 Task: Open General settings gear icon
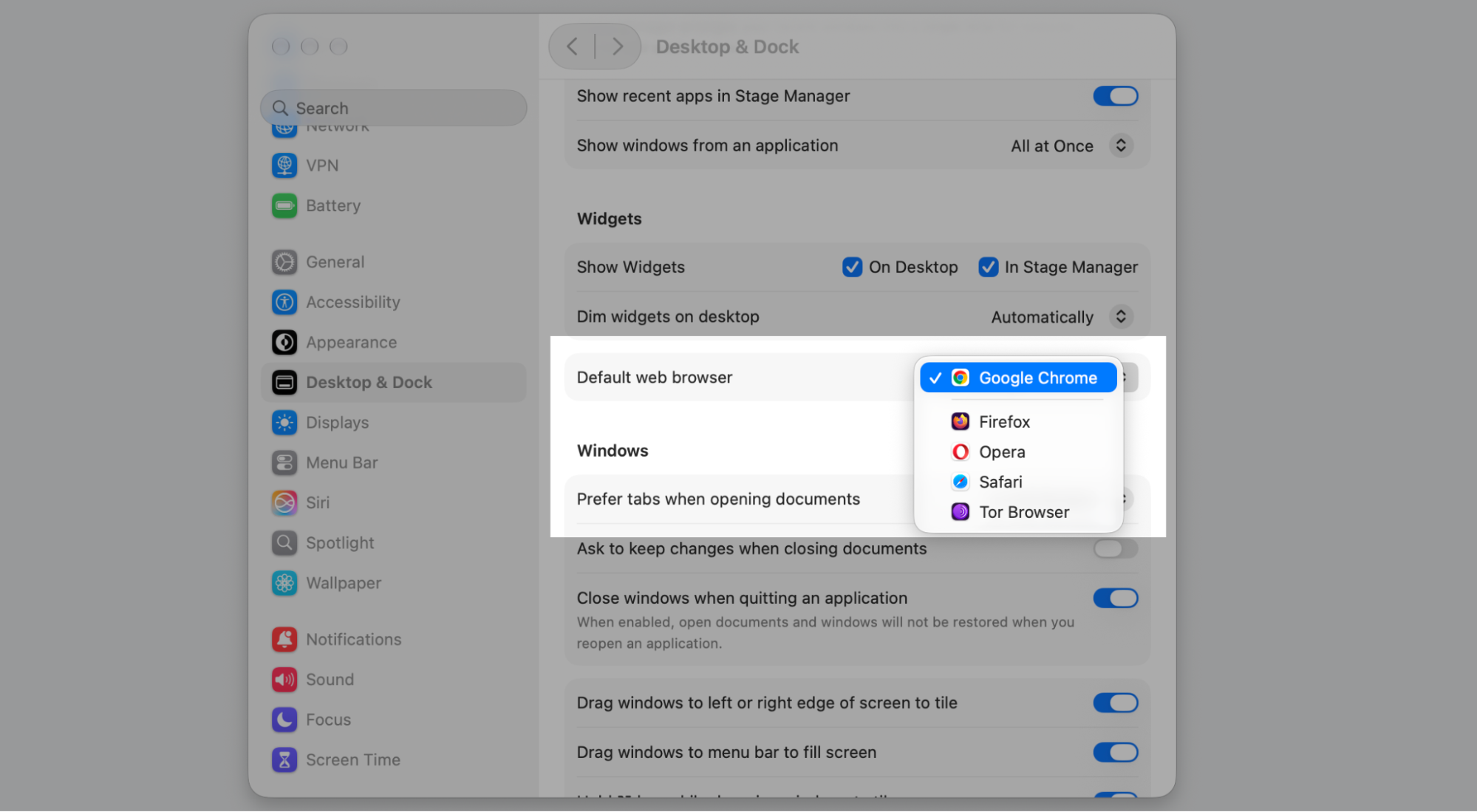[x=284, y=262]
